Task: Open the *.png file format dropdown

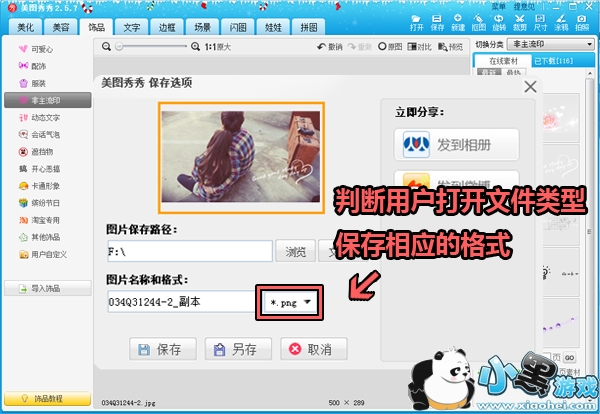Action: pos(291,302)
